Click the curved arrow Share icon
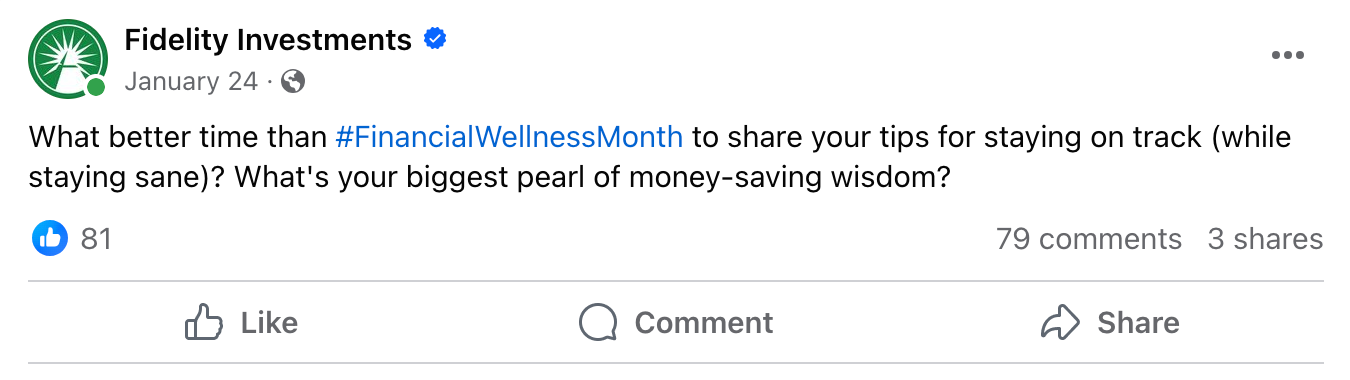Screen dimensions: 1350x380 pos(1060,322)
